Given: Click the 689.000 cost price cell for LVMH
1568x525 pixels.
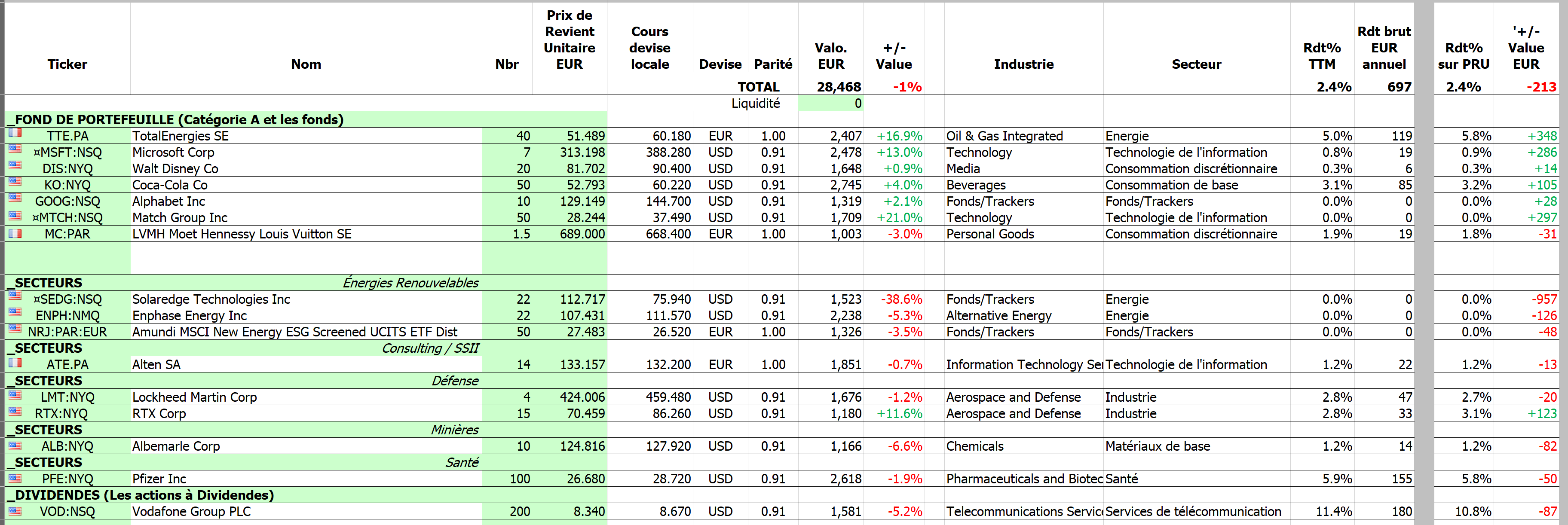Looking at the screenshot, I should [x=569, y=234].
